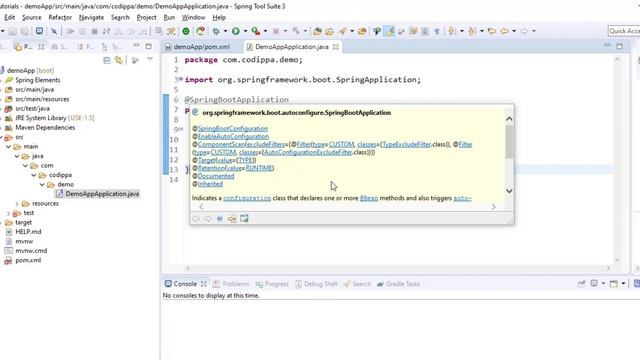Screen dimensions: 640x360
Task: Maximize the editor area
Action: (x=620, y=46)
